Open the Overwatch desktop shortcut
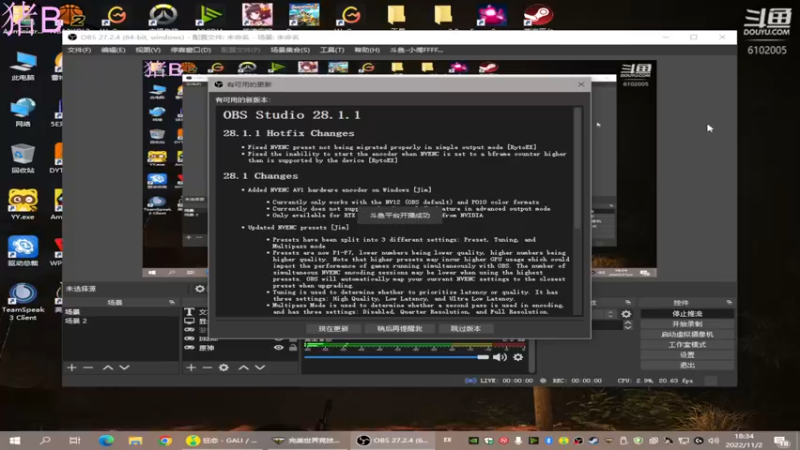This screenshot has height=450, width=800. [162, 15]
